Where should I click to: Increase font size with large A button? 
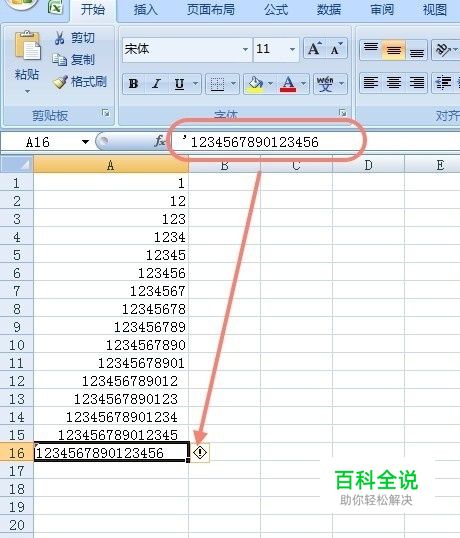coord(314,49)
